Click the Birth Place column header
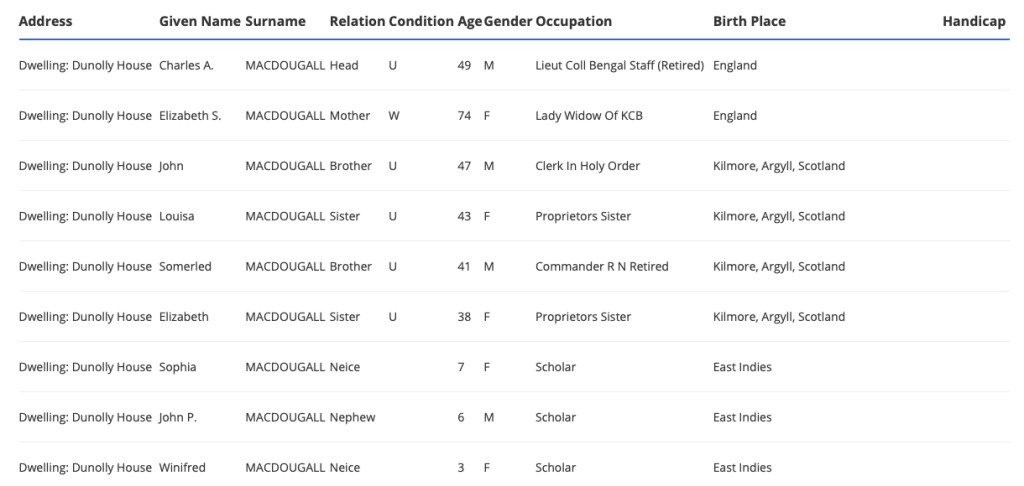The width and height of the screenshot is (1024, 486). (749, 21)
